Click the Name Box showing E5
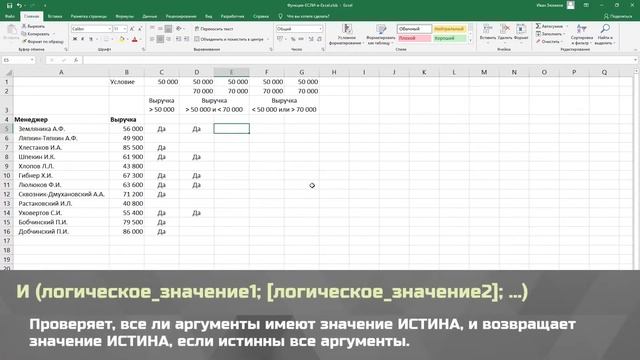640x360 pixels. click(18, 60)
